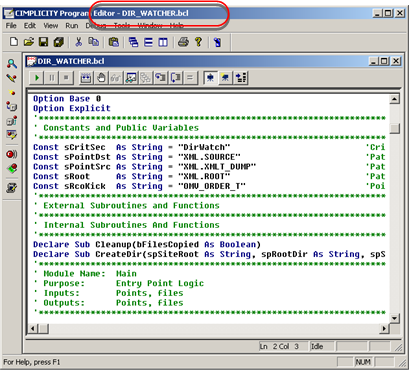
Task: Click the sidebar icon with the window and yellow pencil
Action: tap(12, 135)
